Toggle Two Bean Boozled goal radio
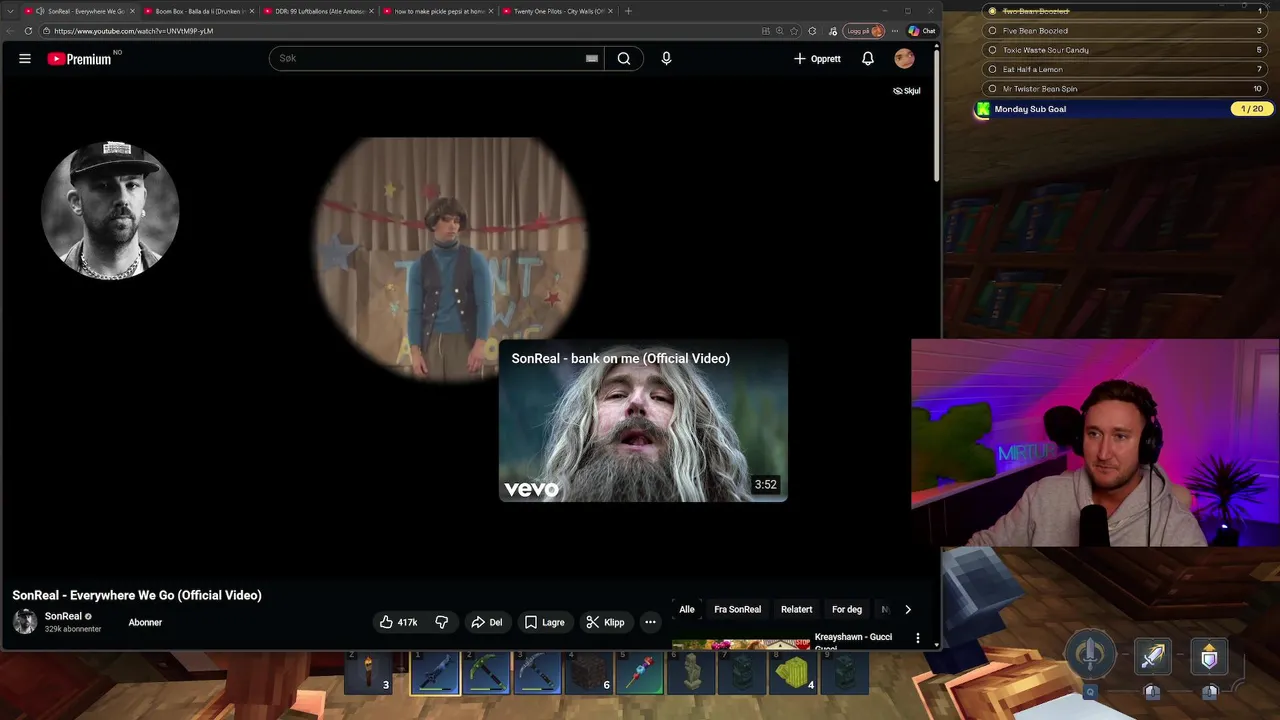The width and height of the screenshot is (1280, 720). pyautogui.click(x=992, y=11)
